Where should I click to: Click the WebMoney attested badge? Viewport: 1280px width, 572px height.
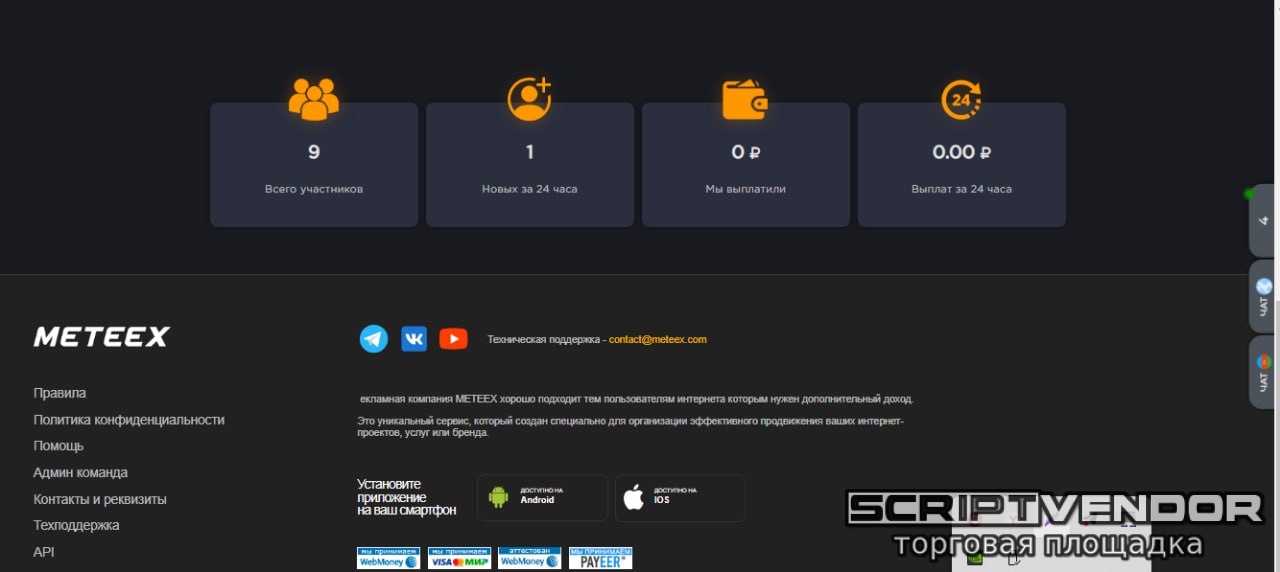point(530,558)
